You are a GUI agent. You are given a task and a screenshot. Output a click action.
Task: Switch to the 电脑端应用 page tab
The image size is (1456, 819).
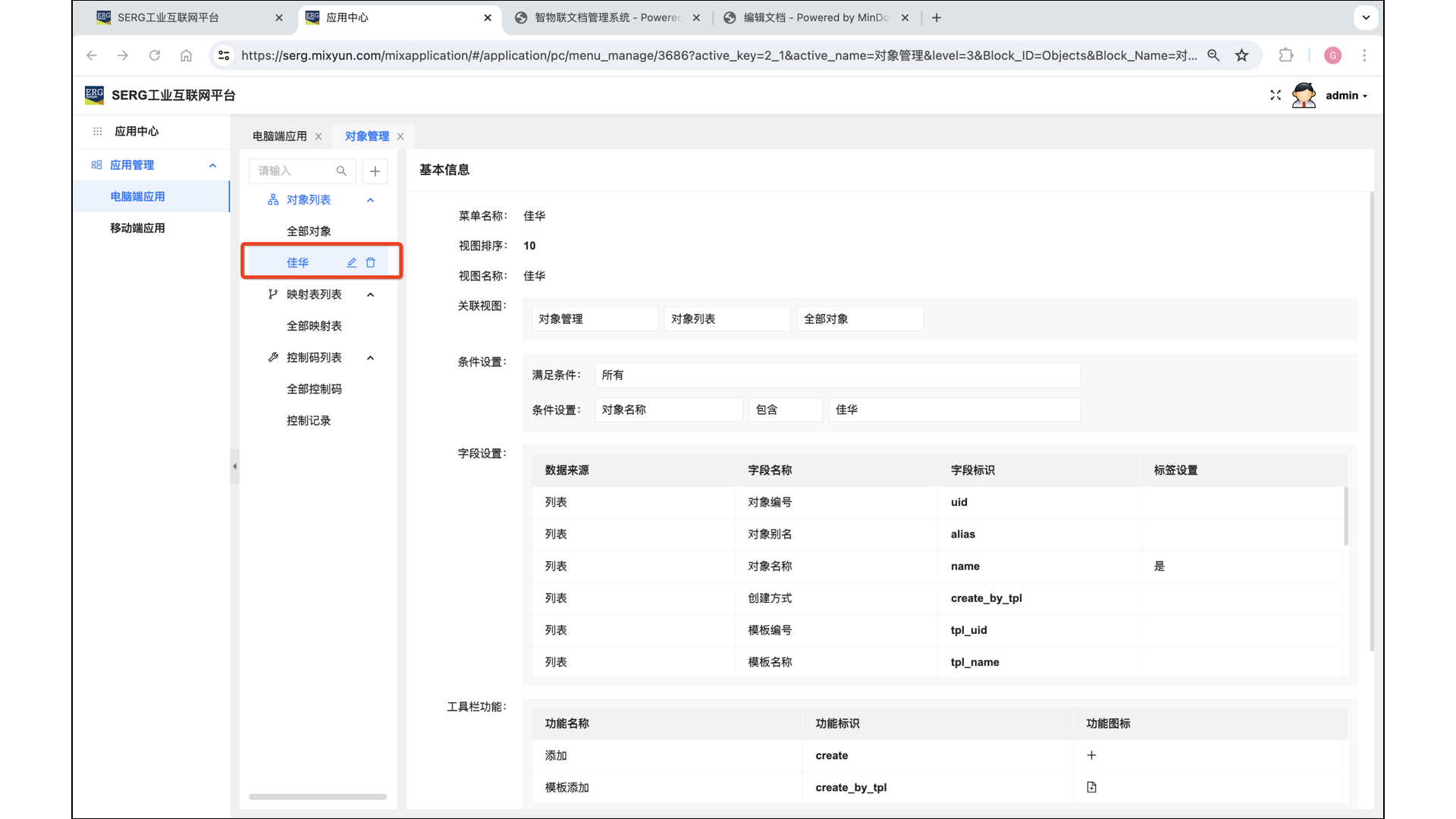pos(279,136)
